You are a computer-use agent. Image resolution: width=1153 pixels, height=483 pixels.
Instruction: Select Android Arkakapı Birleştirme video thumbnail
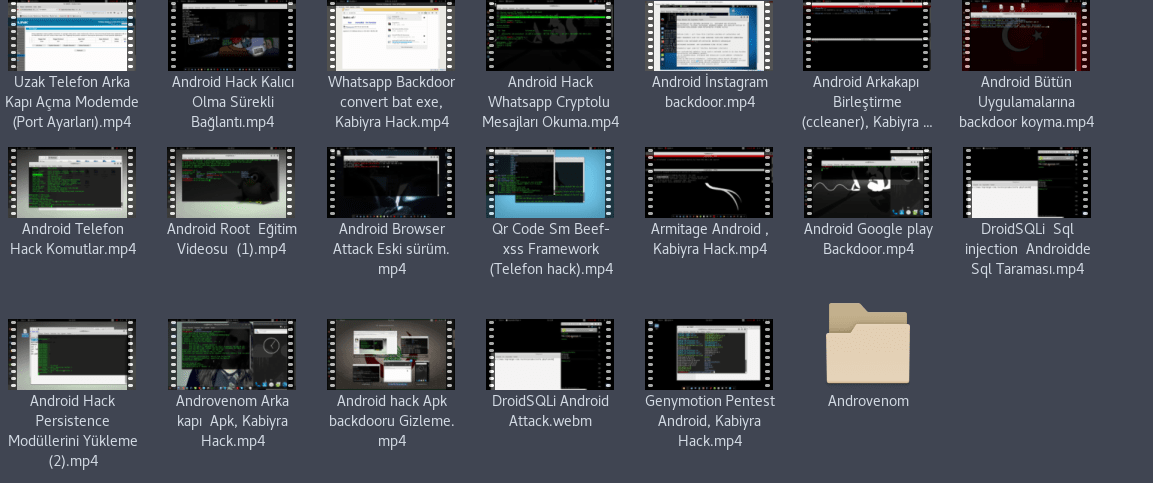[x=868, y=35]
